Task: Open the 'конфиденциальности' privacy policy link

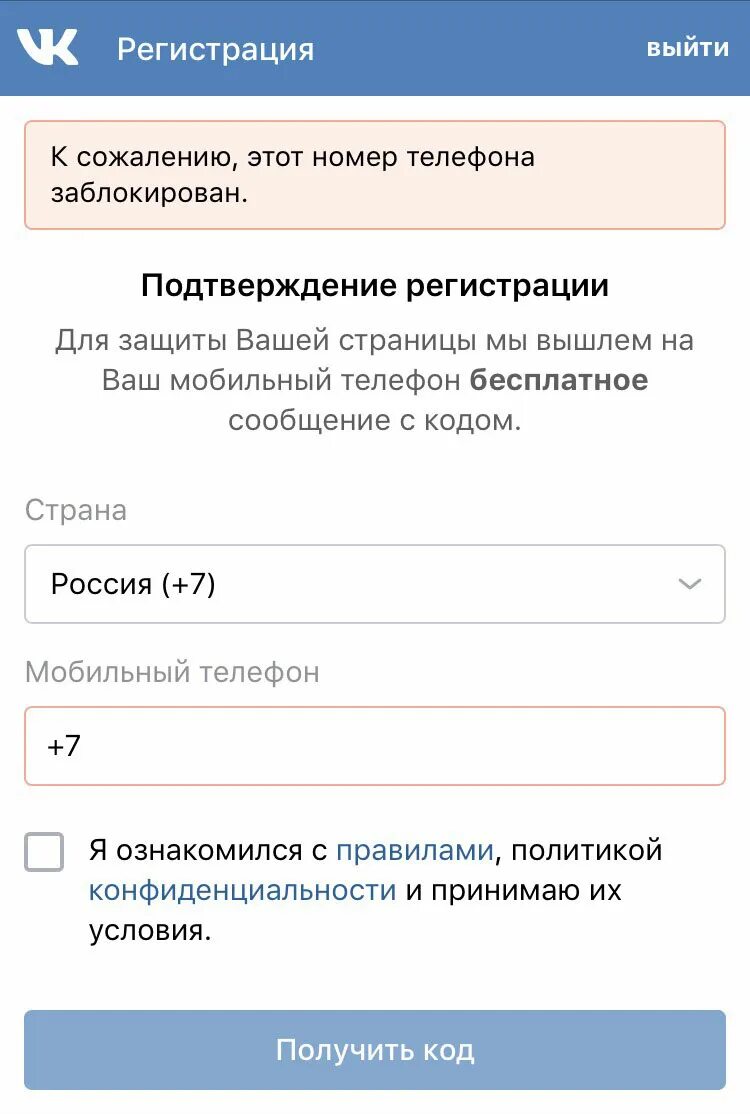Action: (x=243, y=890)
